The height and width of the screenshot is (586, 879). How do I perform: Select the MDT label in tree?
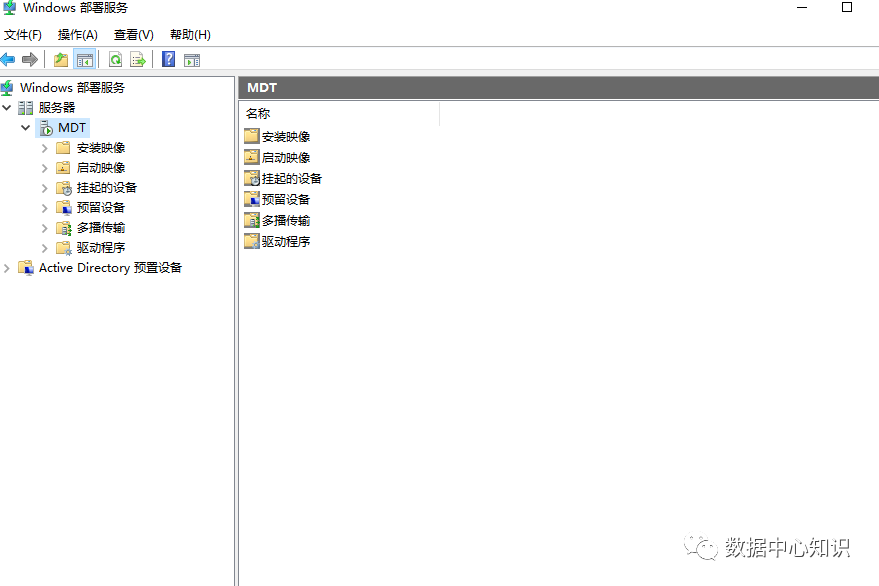72,127
